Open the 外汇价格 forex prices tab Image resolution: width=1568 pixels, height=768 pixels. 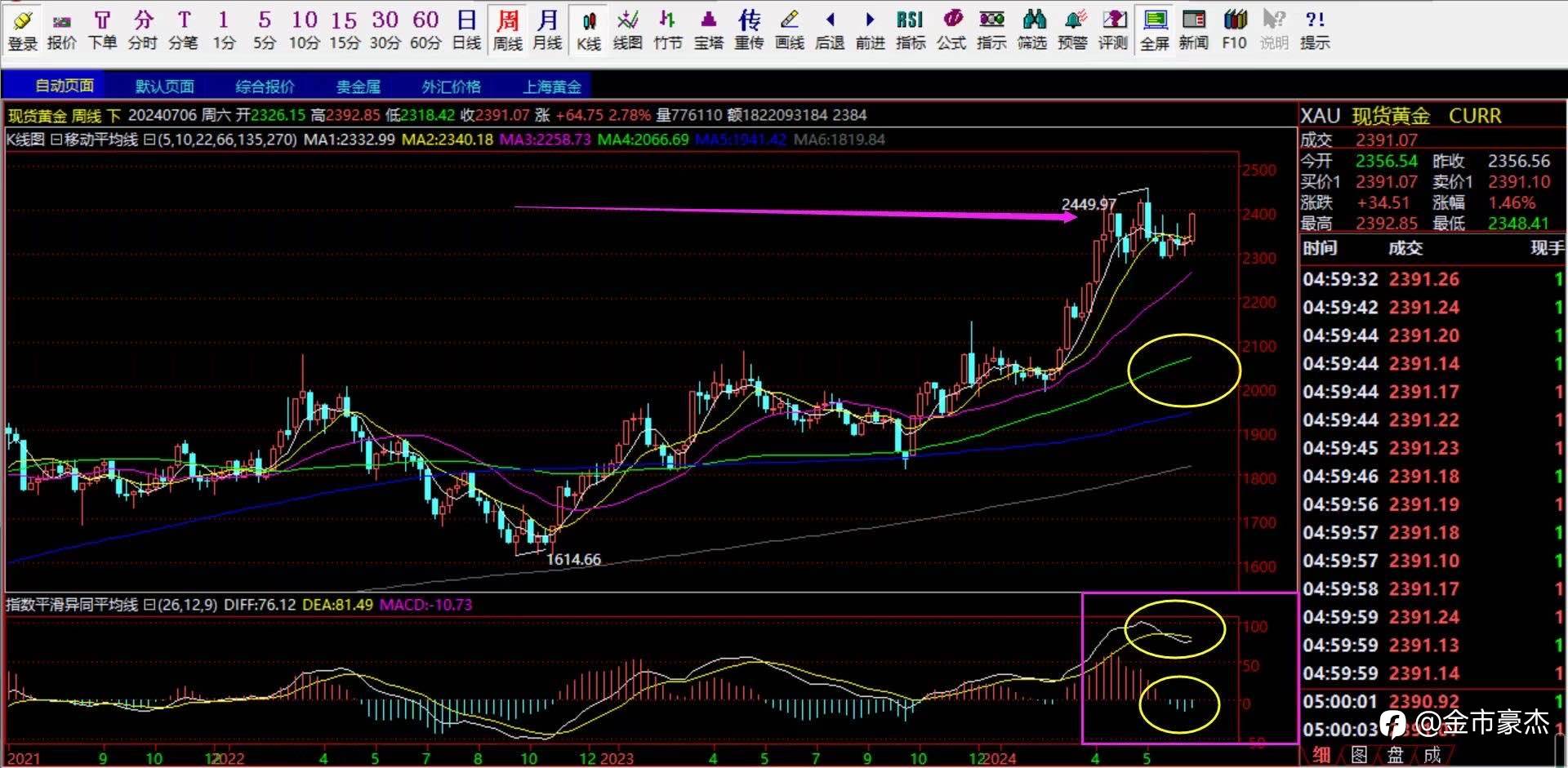[x=451, y=86]
